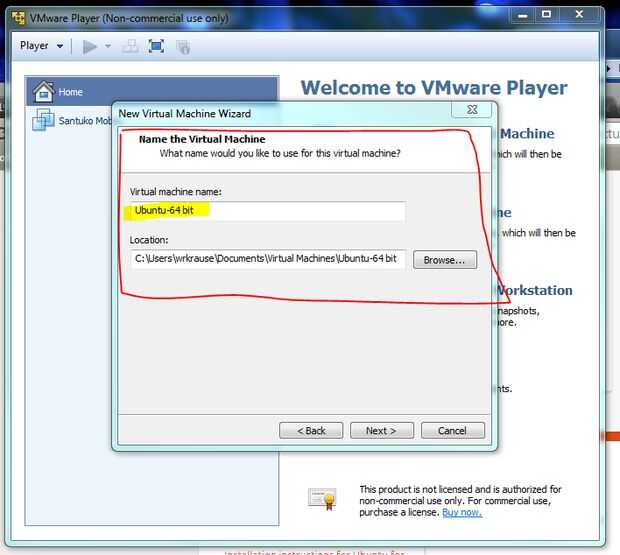
Task: Follow the Buy now. link
Action: (462, 513)
